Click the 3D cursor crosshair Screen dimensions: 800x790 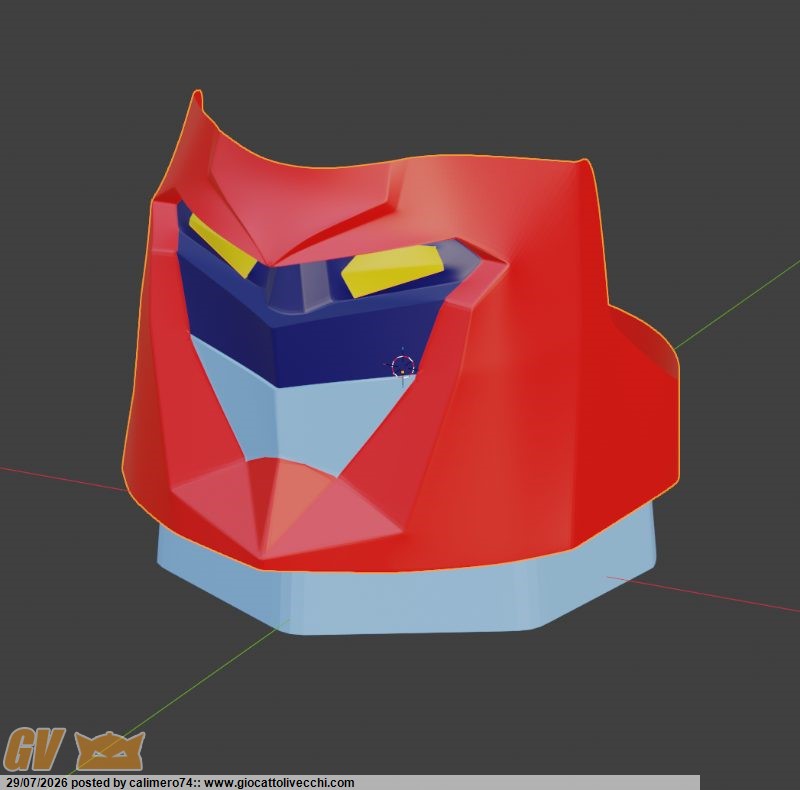click(403, 366)
